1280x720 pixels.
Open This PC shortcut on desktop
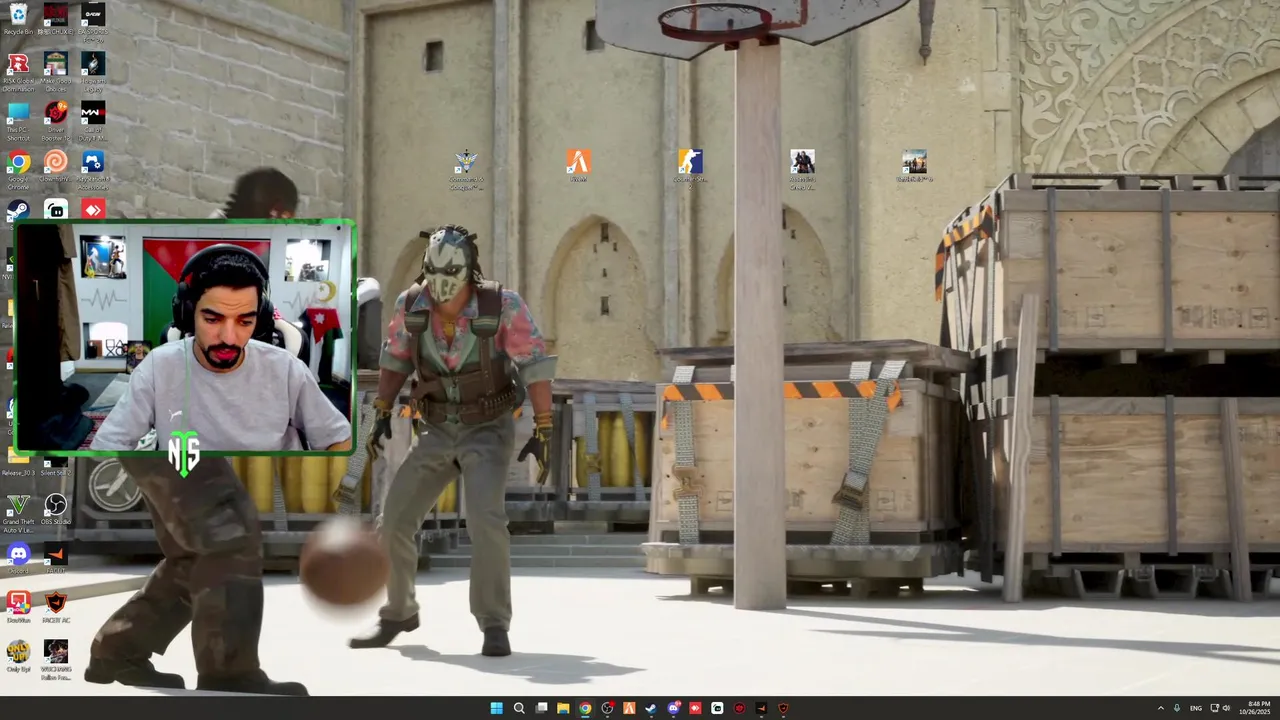click(18, 118)
